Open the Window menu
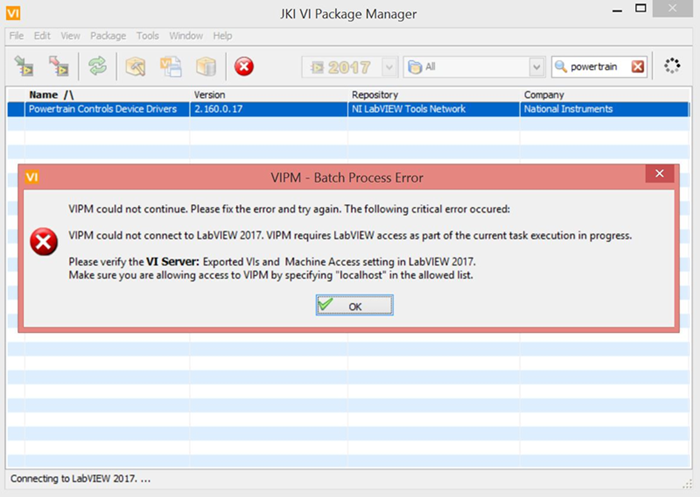Viewport: 700px width, 497px height. click(x=186, y=36)
